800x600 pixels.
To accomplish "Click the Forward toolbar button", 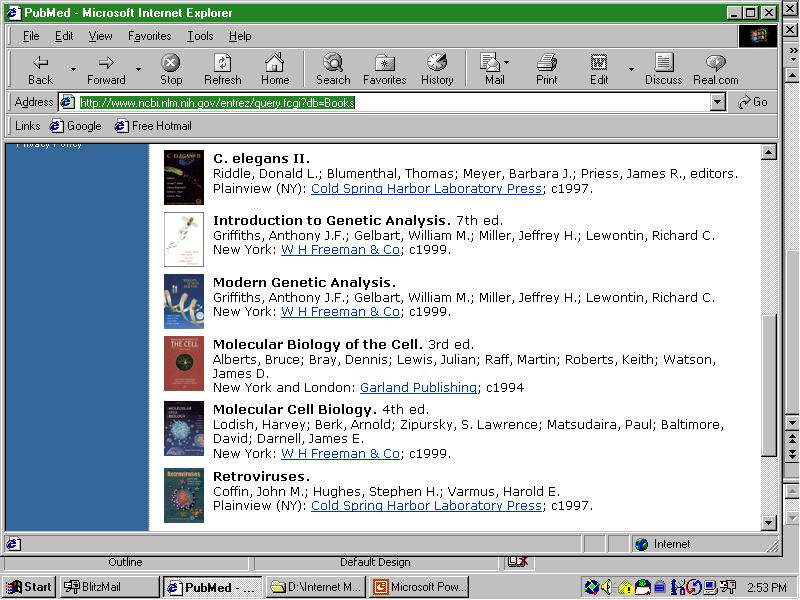I will (x=106, y=69).
